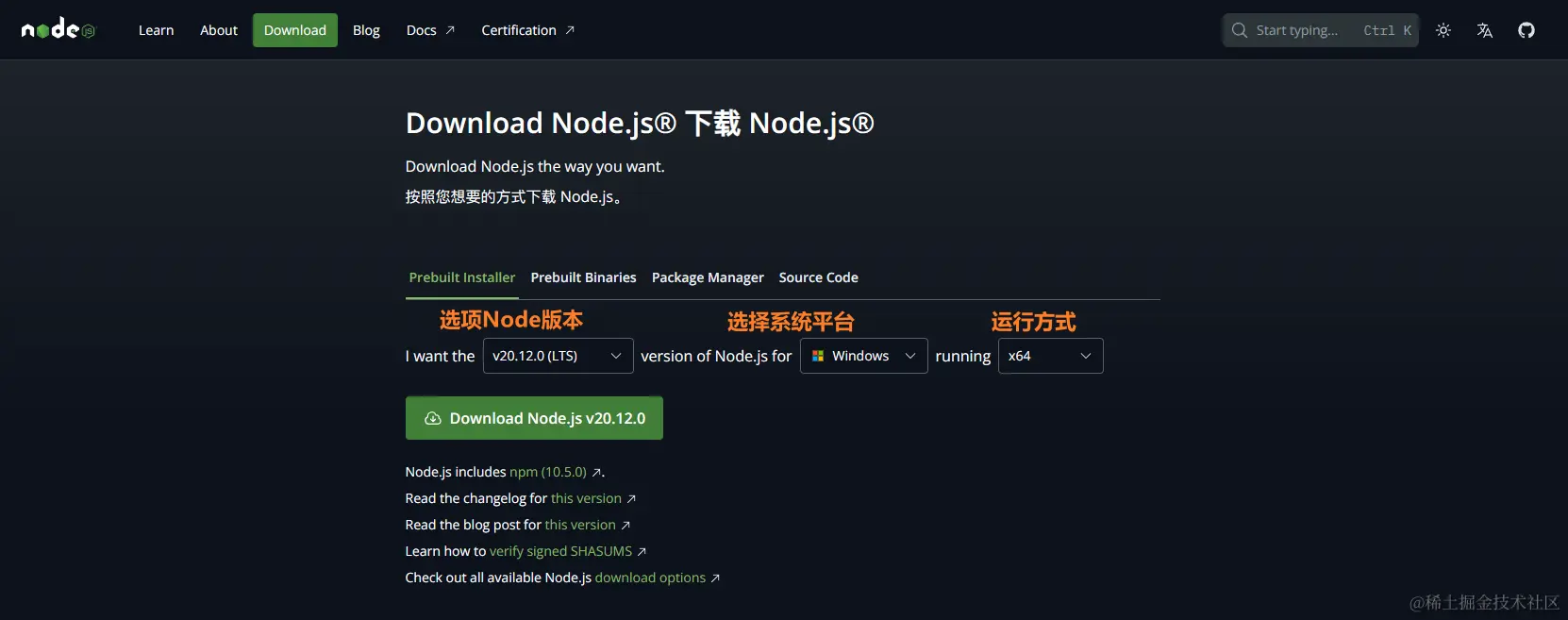This screenshot has height=620, width=1568.
Task: Open the Blog menu item
Action: click(x=366, y=30)
